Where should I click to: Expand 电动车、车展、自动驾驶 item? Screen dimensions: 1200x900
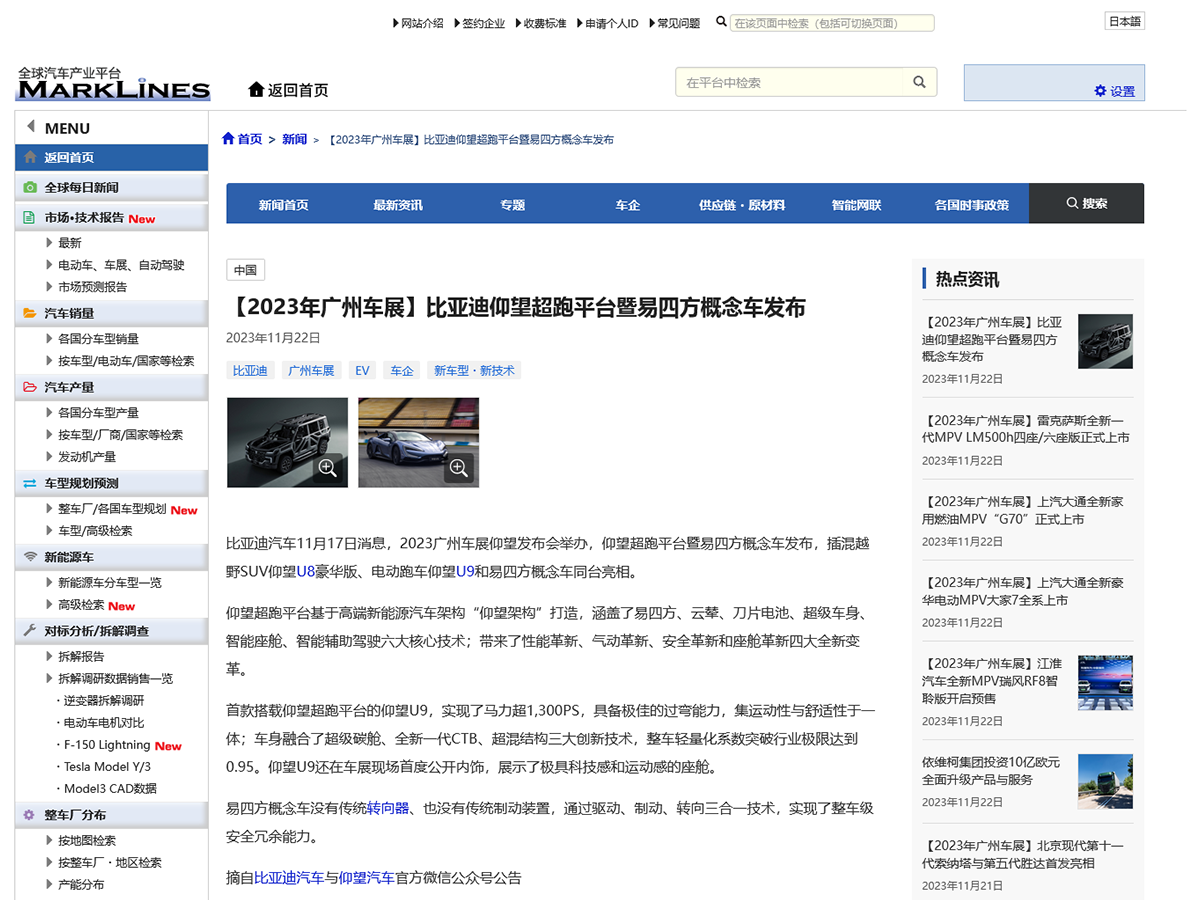(115, 265)
